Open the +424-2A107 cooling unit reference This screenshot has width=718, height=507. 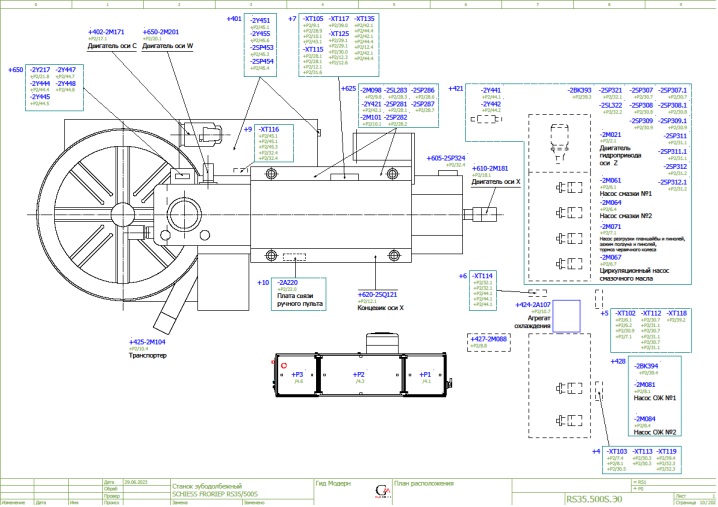coord(532,304)
